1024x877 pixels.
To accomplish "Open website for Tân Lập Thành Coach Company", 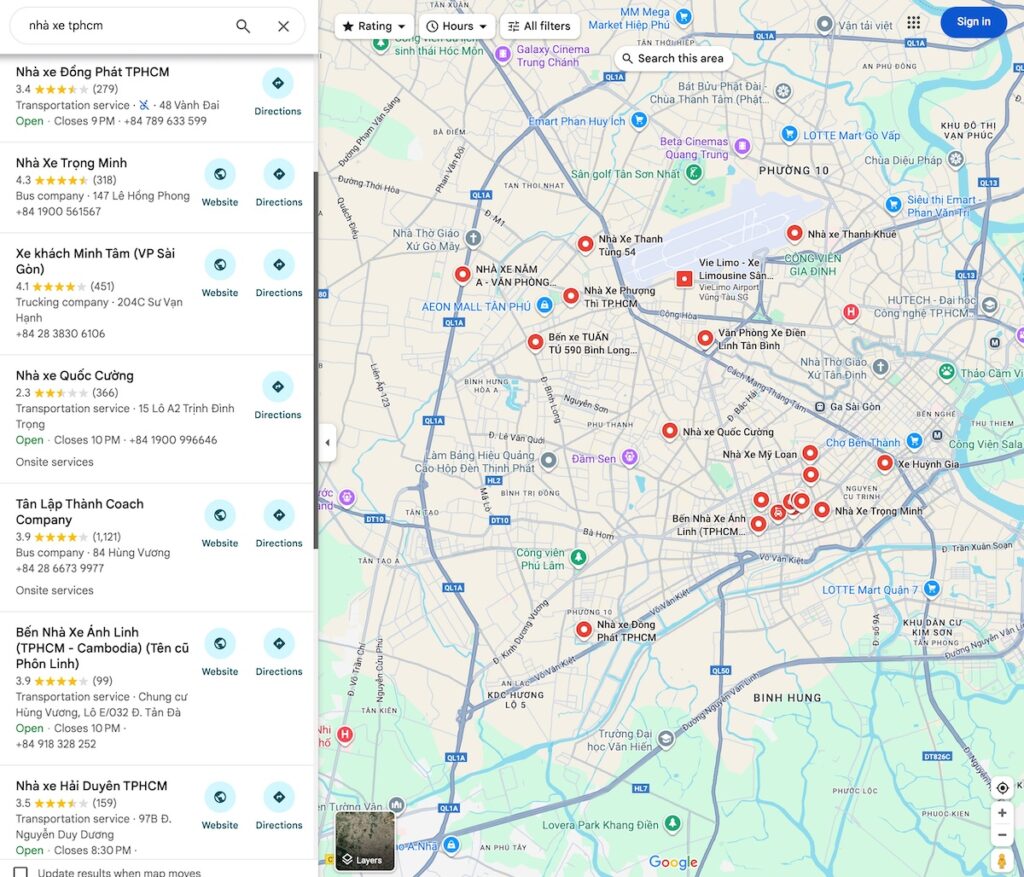I will [220, 525].
